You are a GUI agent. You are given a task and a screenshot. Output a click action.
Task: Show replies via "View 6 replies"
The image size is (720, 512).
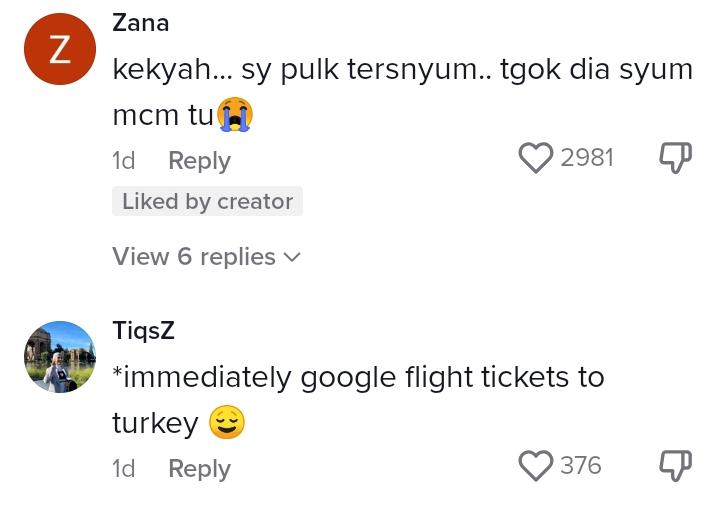pyautogui.click(x=194, y=257)
